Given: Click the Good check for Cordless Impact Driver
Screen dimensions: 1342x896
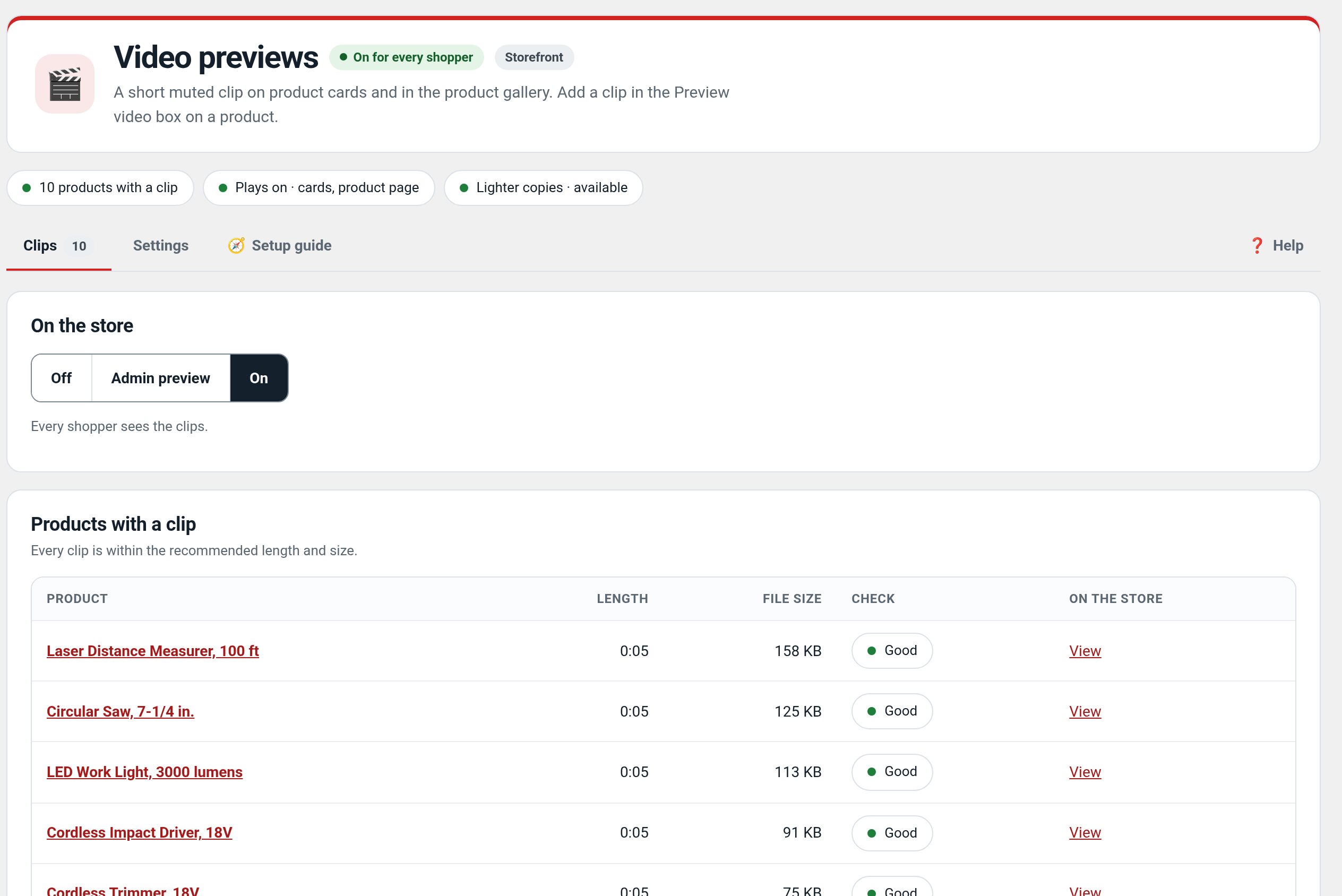Looking at the screenshot, I should (892, 833).
